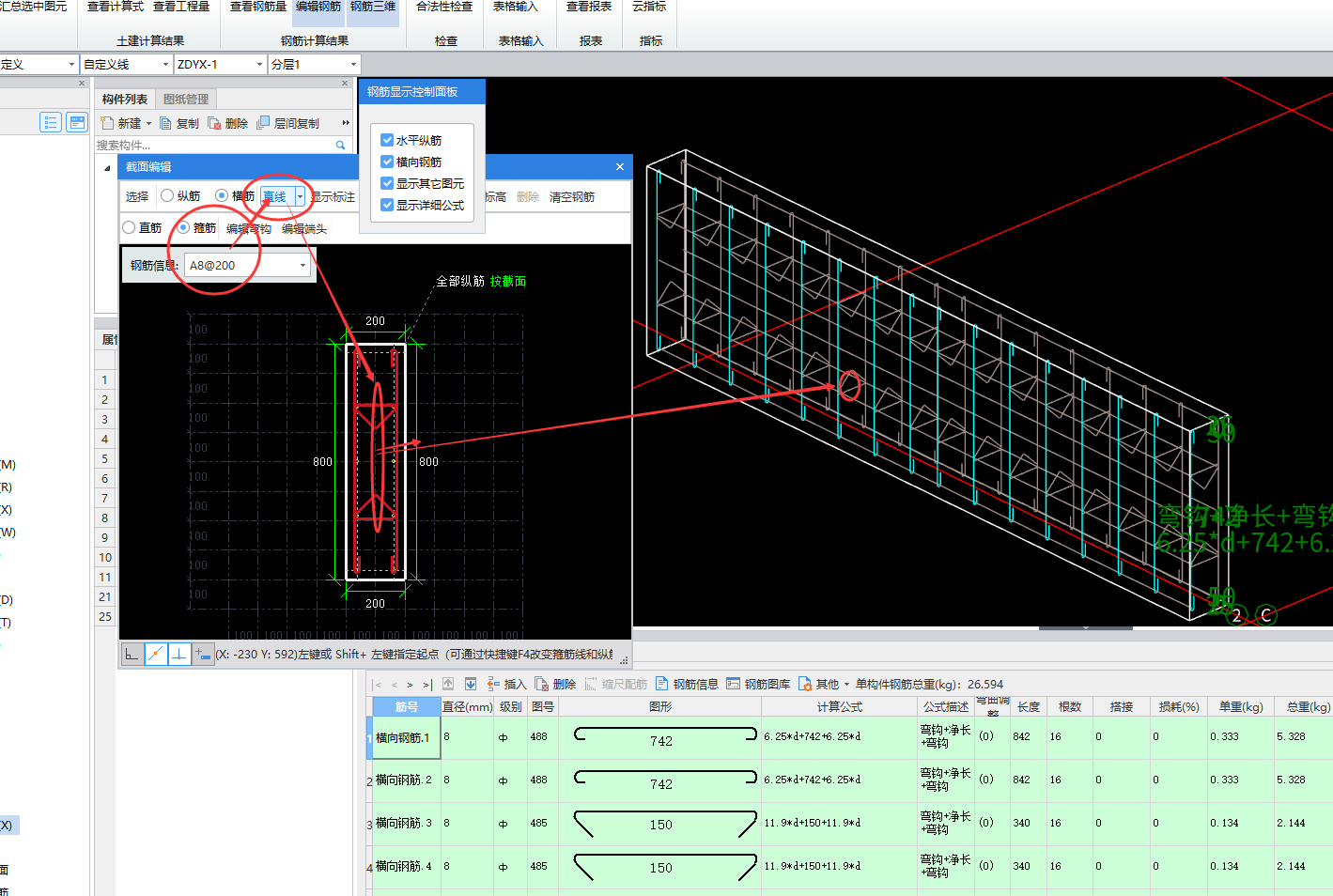Viewport: 1333px width, 896px height.
Task: Click the search magnifier in component search
Action: click(341, 145)
